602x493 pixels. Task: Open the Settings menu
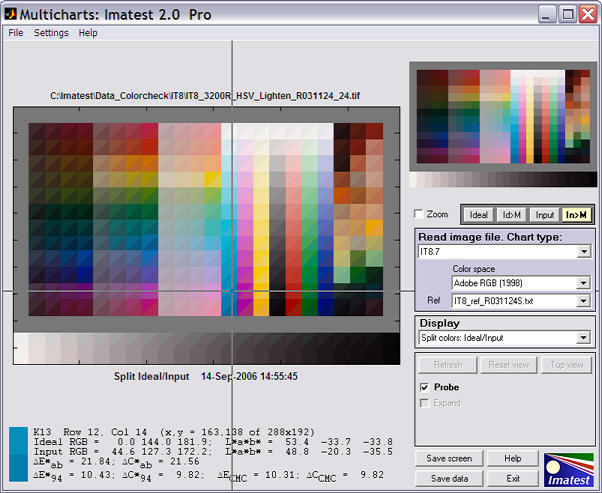(x=51, y=33)
